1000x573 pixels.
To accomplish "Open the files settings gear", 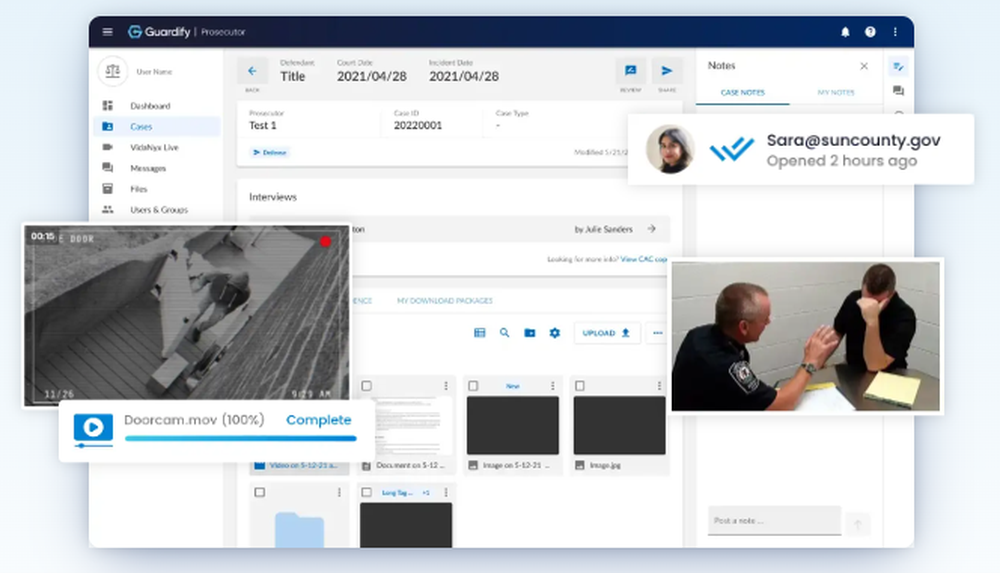I will (555, 332).
